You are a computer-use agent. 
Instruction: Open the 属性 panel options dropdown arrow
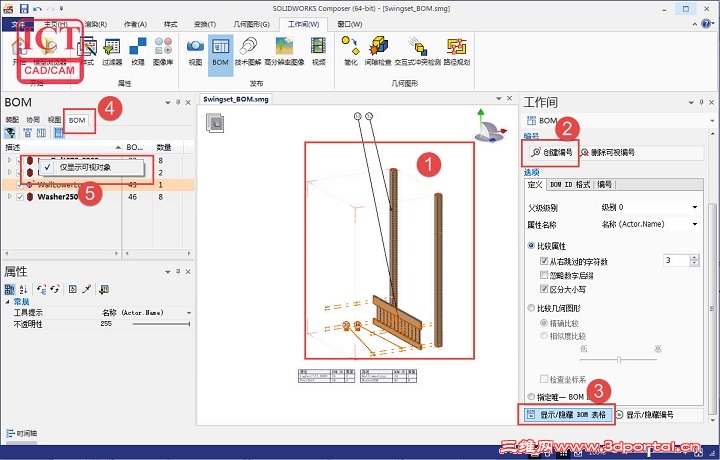tap(168, 272)
